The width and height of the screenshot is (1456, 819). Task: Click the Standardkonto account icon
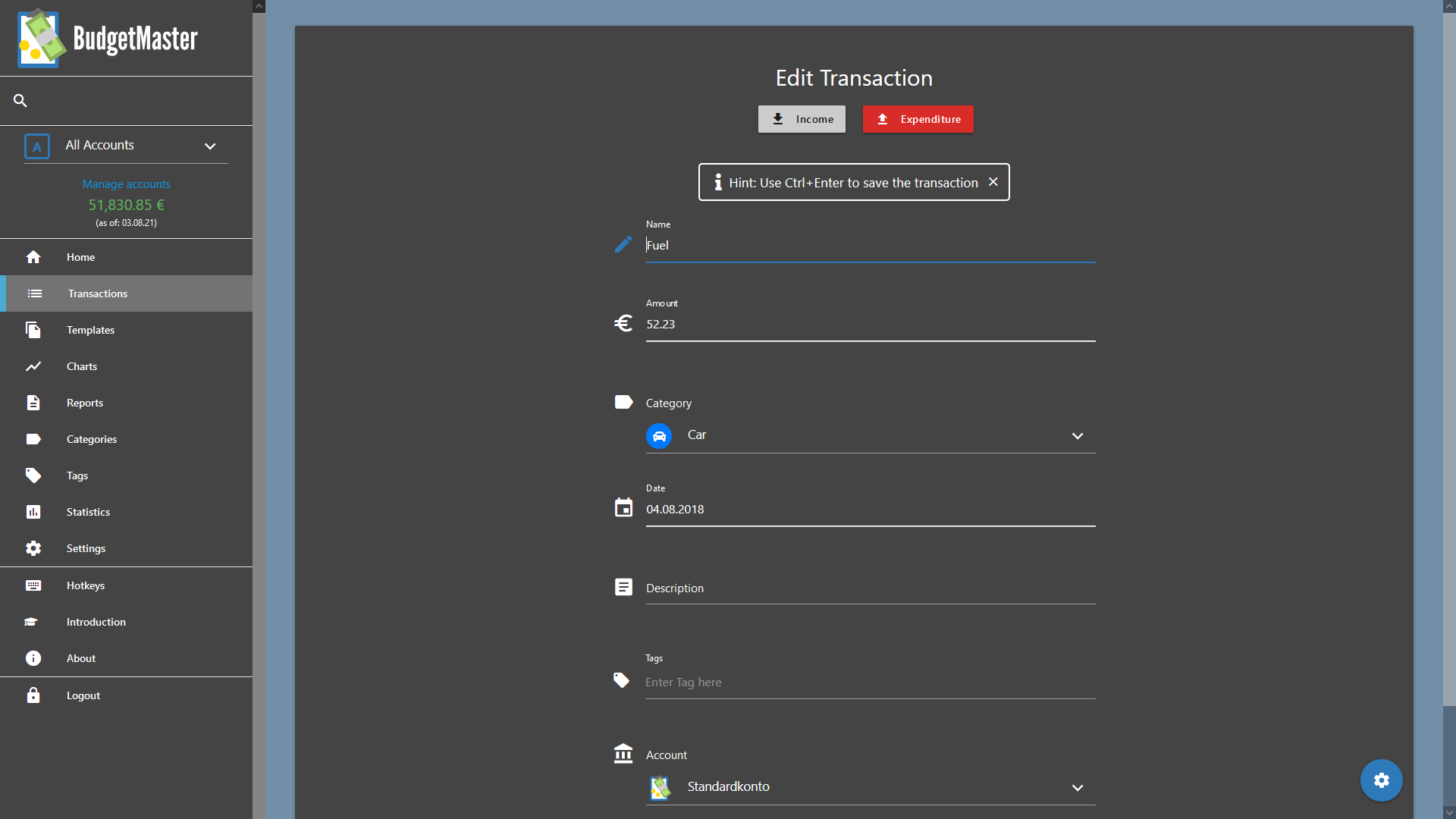point(661,788)
